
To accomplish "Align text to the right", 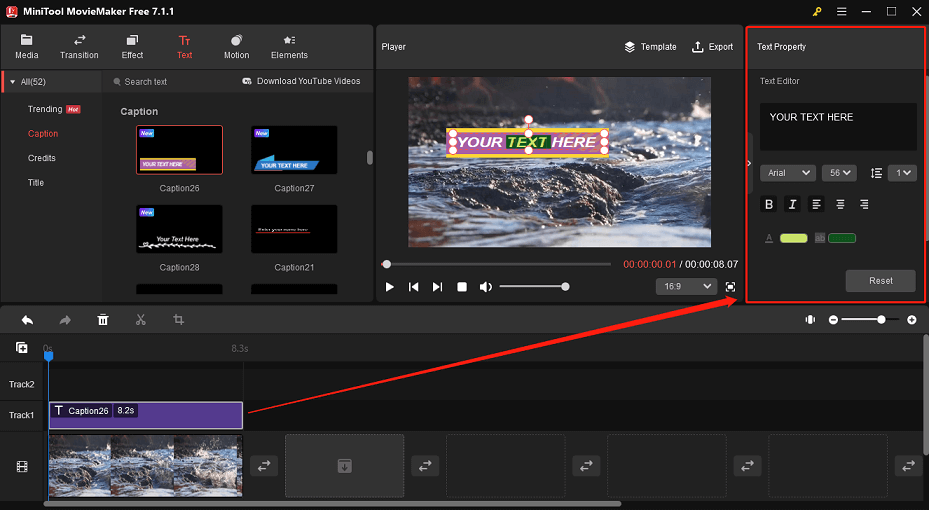I will click(x=864, y=204).
